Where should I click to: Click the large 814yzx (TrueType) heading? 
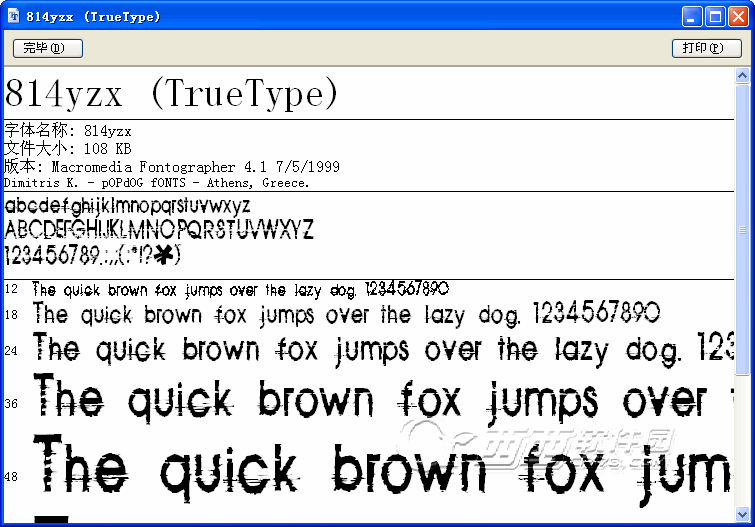(172, 95)
